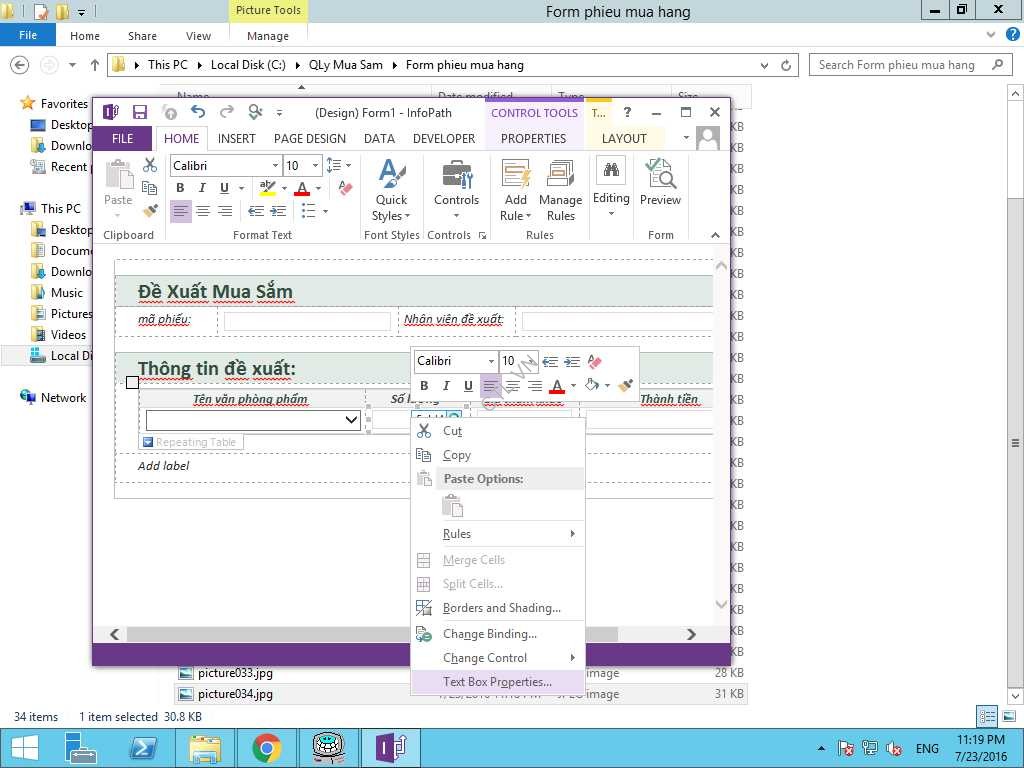Viewport: 1024px width, 768px height.
Task: Switch to the PAGE DESIGN ribbon tab
Action: click(310, 139)
